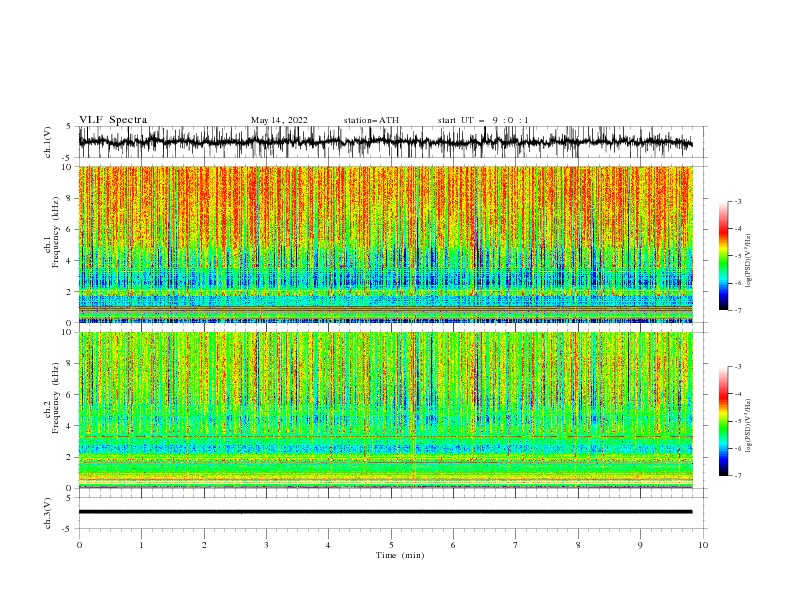Click the 'VLF Spectra' title text

[113, 120]
